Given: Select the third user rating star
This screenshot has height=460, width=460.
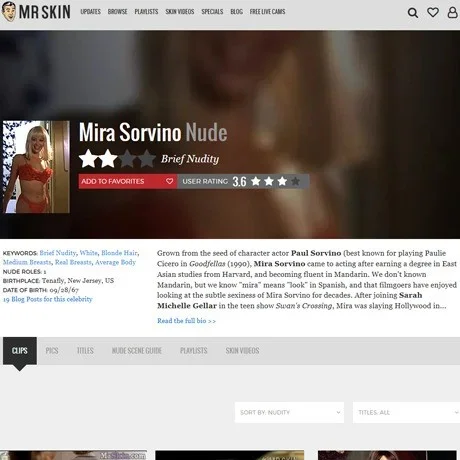Looking at the screenshot, I should tap(282, 181).
